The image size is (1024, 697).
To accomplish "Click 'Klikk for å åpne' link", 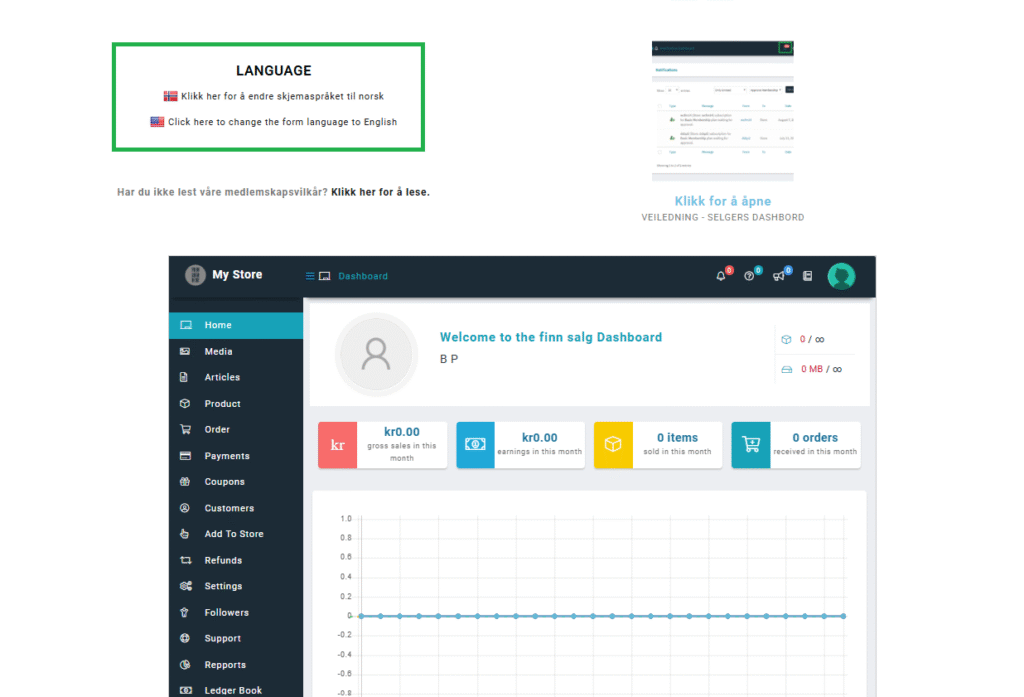I will (722, 201).
